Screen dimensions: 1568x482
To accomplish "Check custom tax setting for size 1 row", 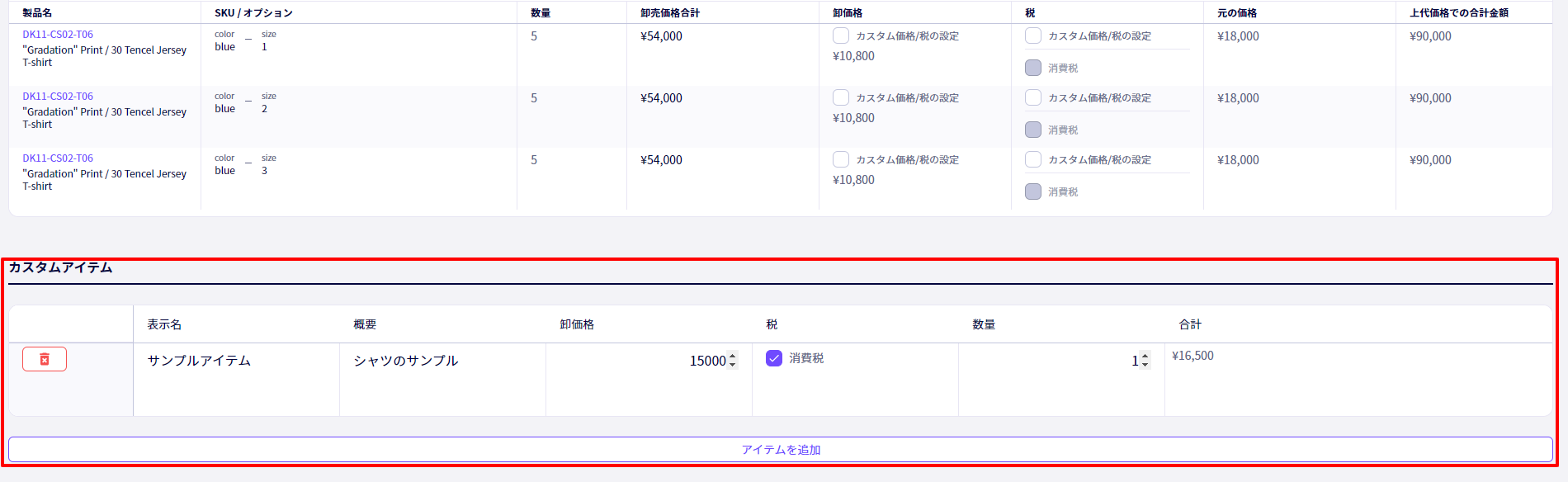I will [1033, 35].
